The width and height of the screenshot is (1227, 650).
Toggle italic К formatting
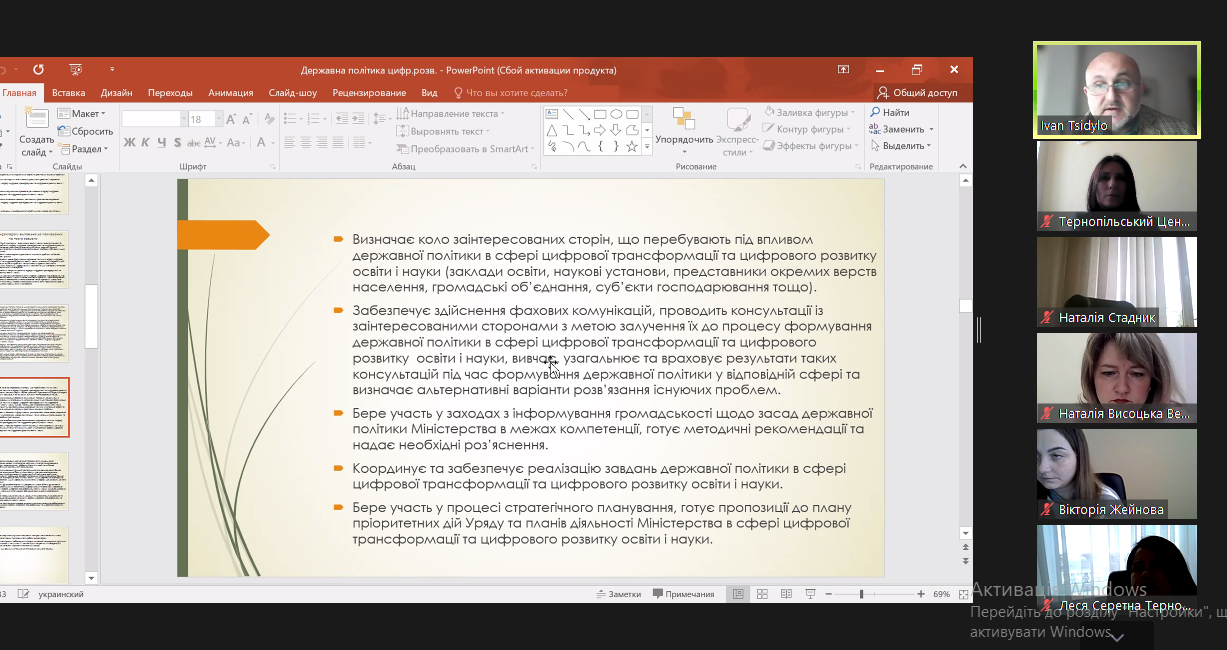tap(145, 143)
